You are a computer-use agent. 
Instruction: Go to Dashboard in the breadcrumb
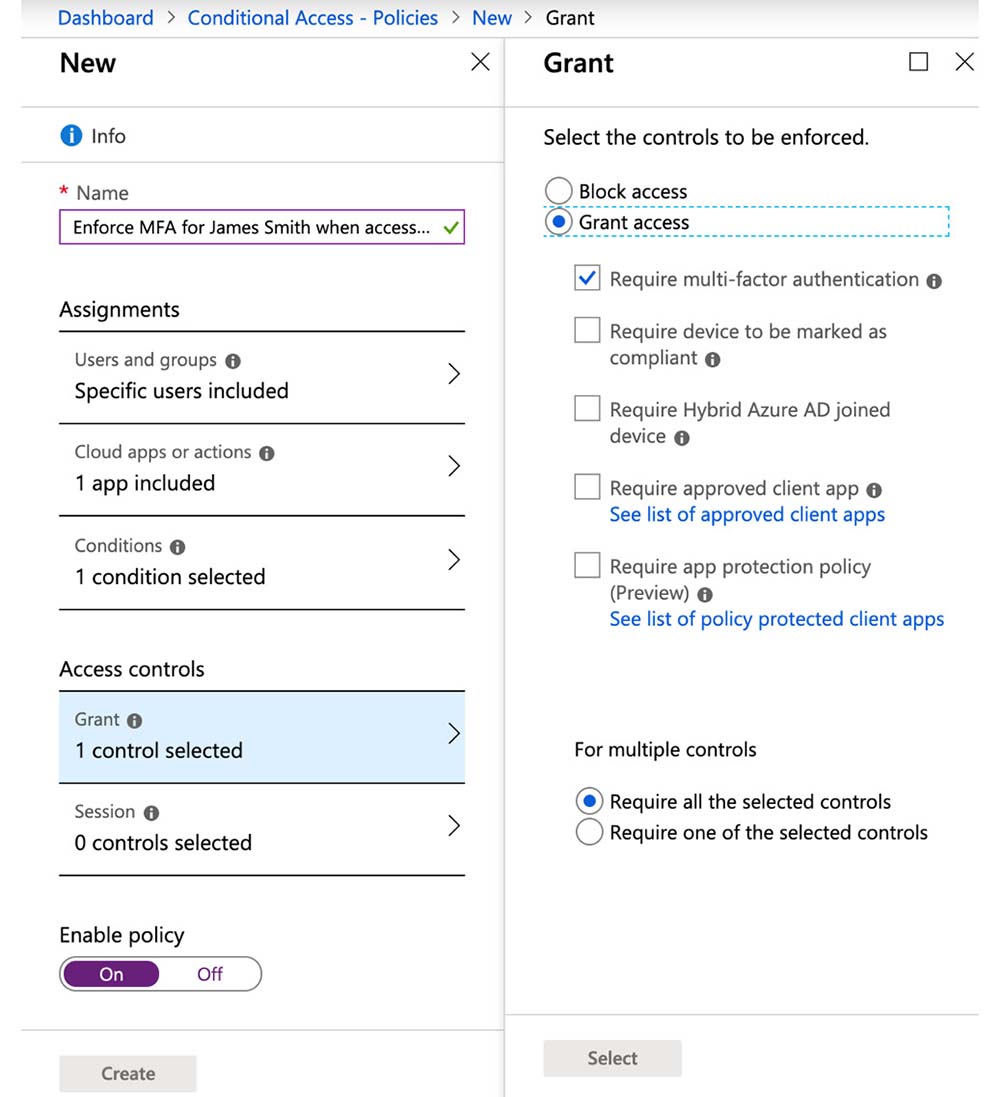pyautogui.click(x=106, y=18)
